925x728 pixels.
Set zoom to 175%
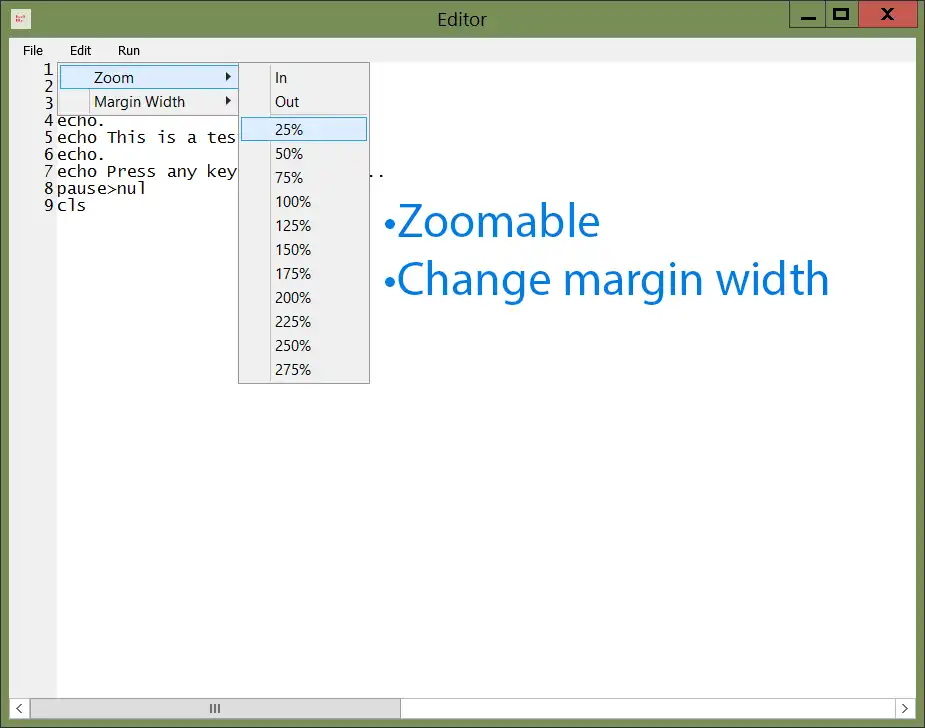point(304,274)
